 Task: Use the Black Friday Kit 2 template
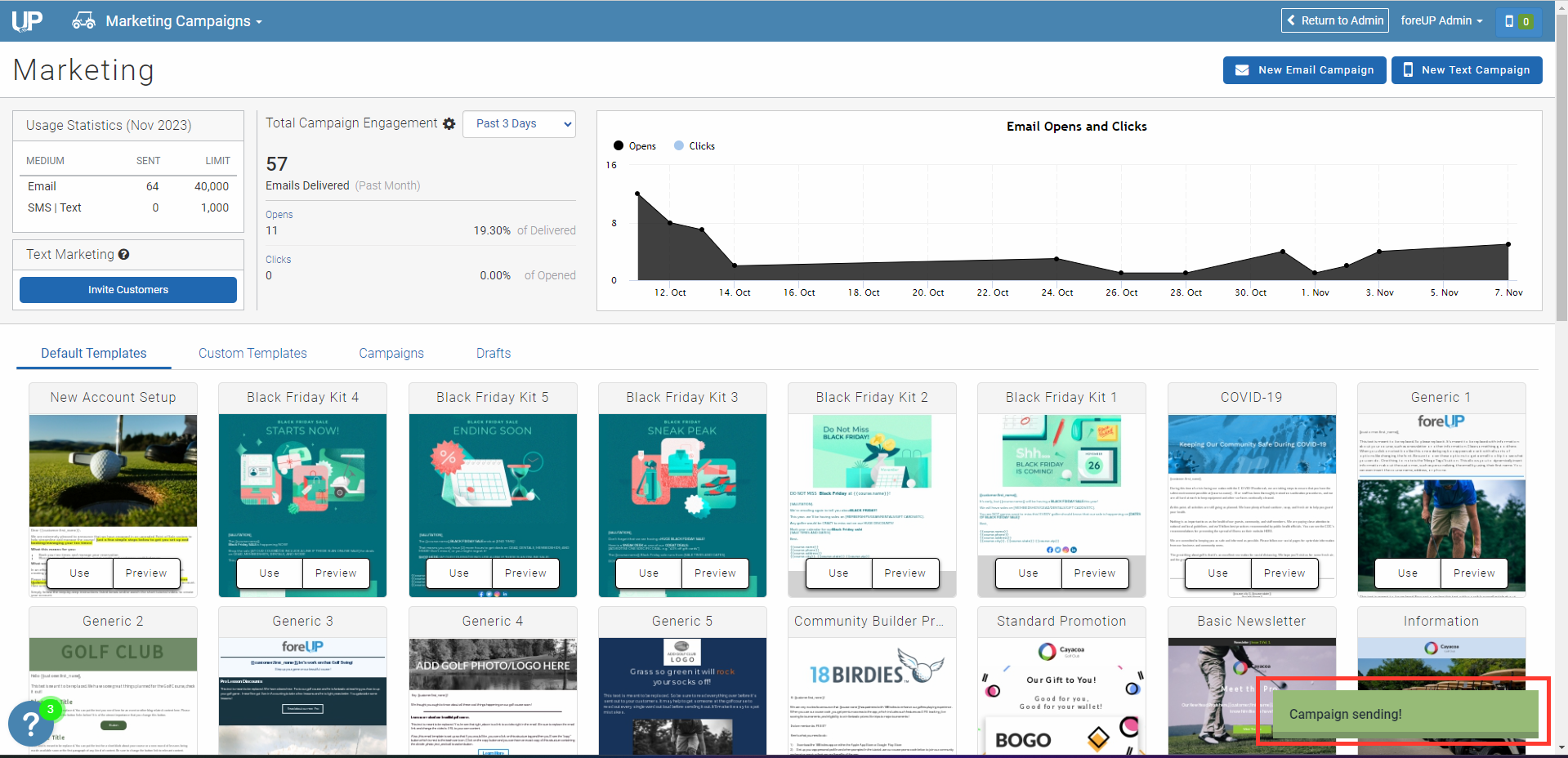point(838,573)
